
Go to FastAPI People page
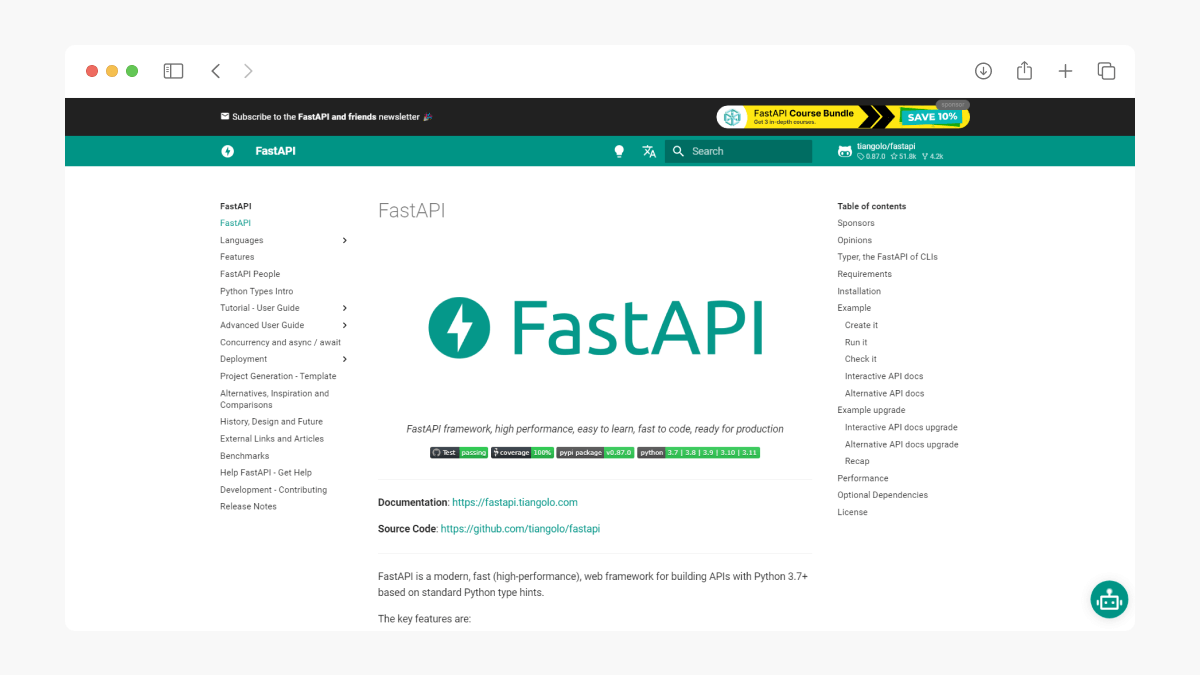tap(250, 274)
